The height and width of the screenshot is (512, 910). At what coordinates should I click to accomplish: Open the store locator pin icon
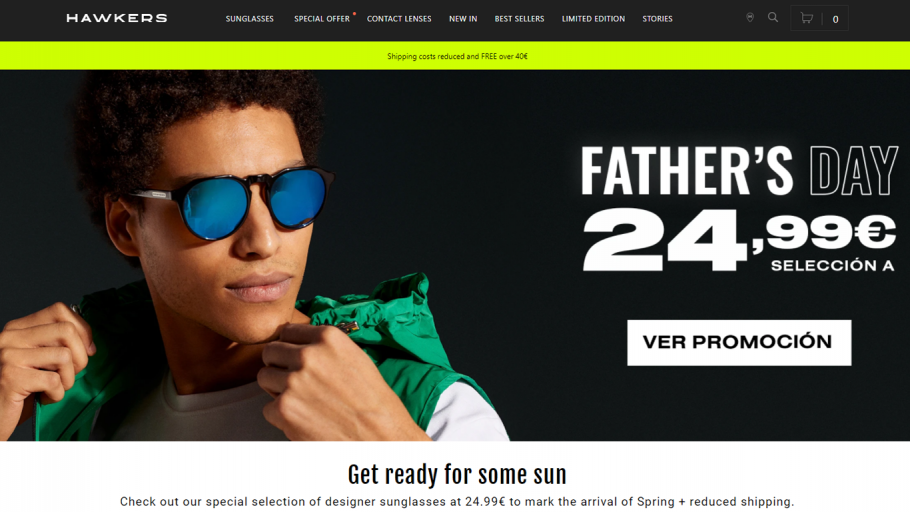750,17
